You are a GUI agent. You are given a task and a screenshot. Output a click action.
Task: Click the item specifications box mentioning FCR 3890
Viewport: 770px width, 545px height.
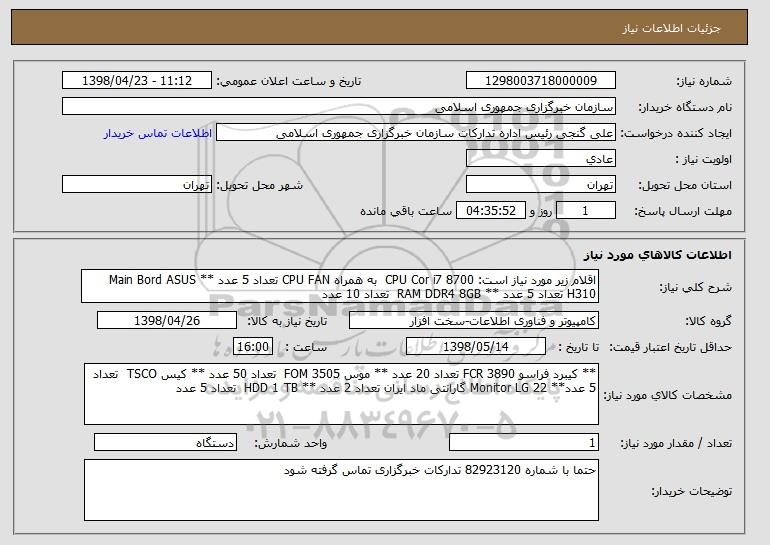coord(341,394)
